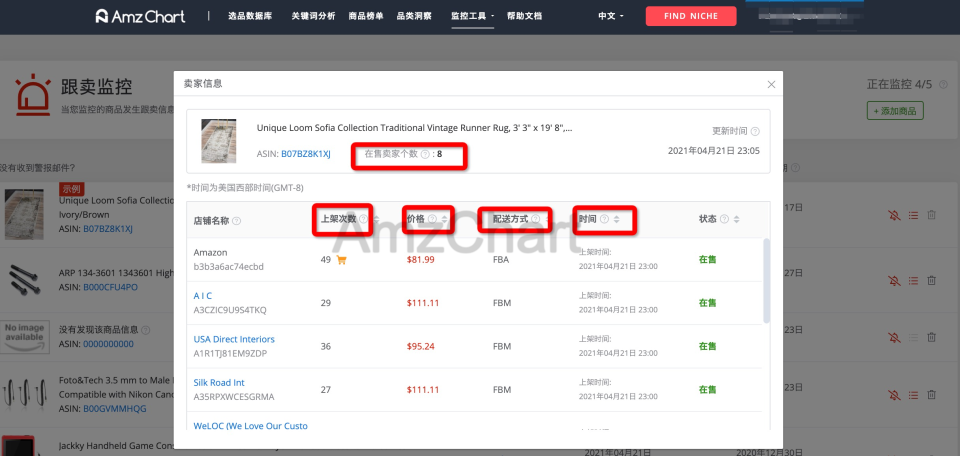Open seller link WeLOC (We Love Our Custo

point(250,426)
